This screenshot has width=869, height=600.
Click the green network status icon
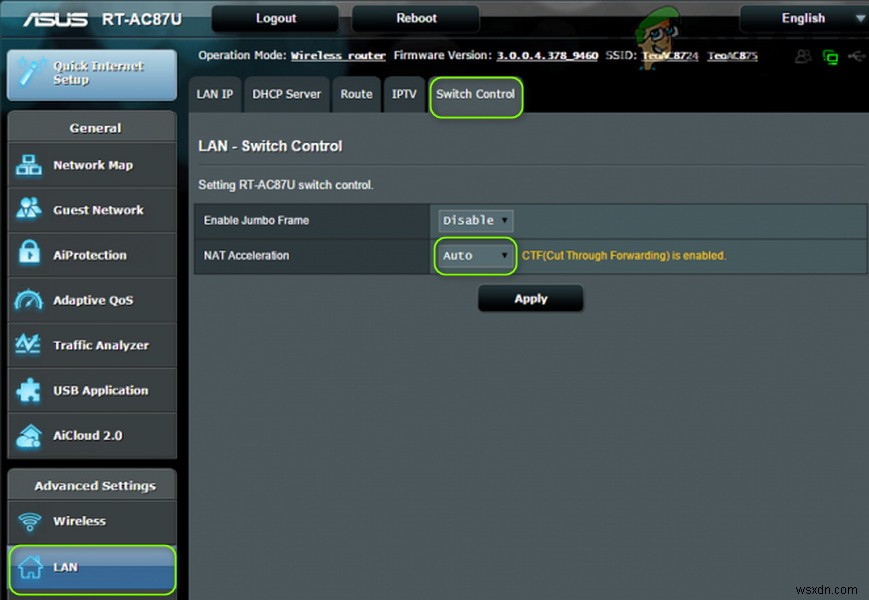[x=830, y=57]
